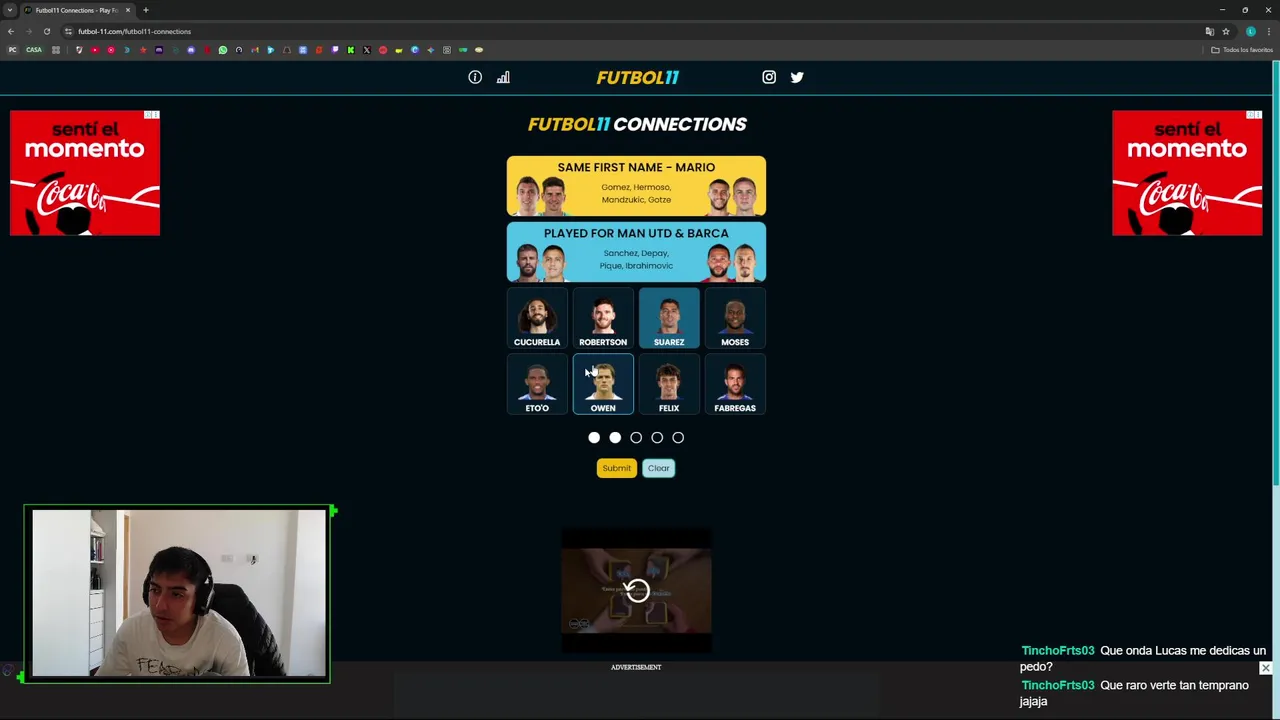
Task: Click the FUTBOL11 CONNECTIONS title
Action: pos(637,124)
